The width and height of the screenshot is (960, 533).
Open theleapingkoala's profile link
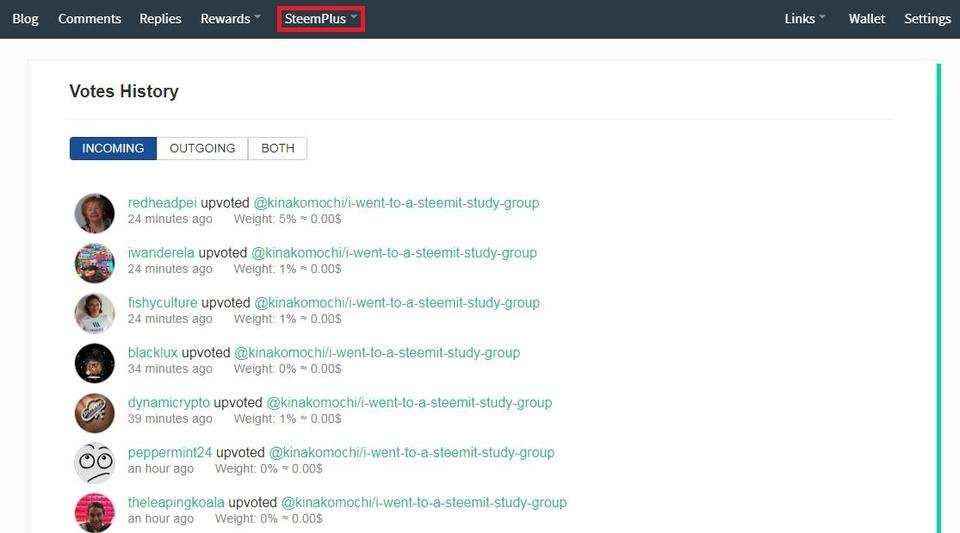(176, 502)
